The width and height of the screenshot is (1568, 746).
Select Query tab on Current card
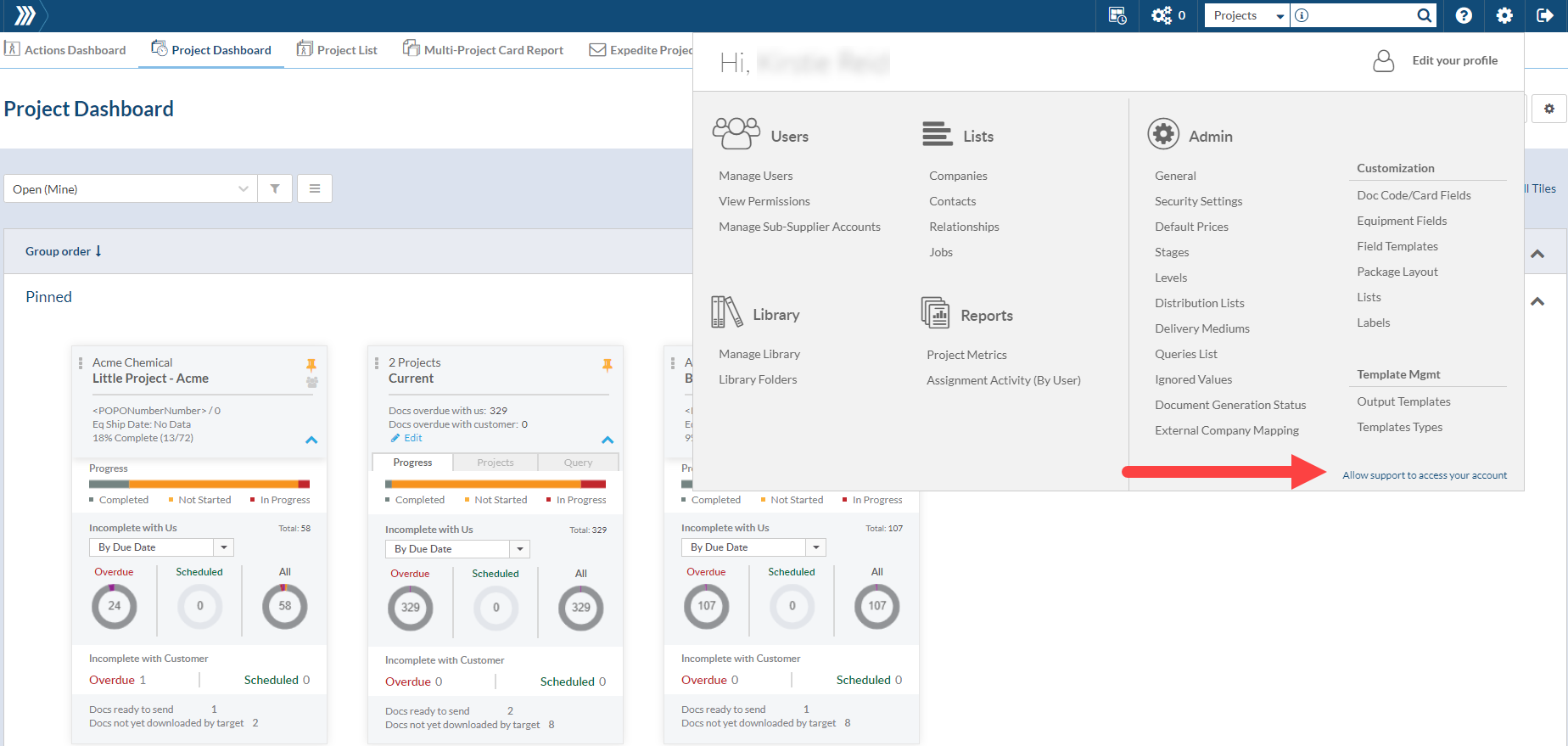578,463
